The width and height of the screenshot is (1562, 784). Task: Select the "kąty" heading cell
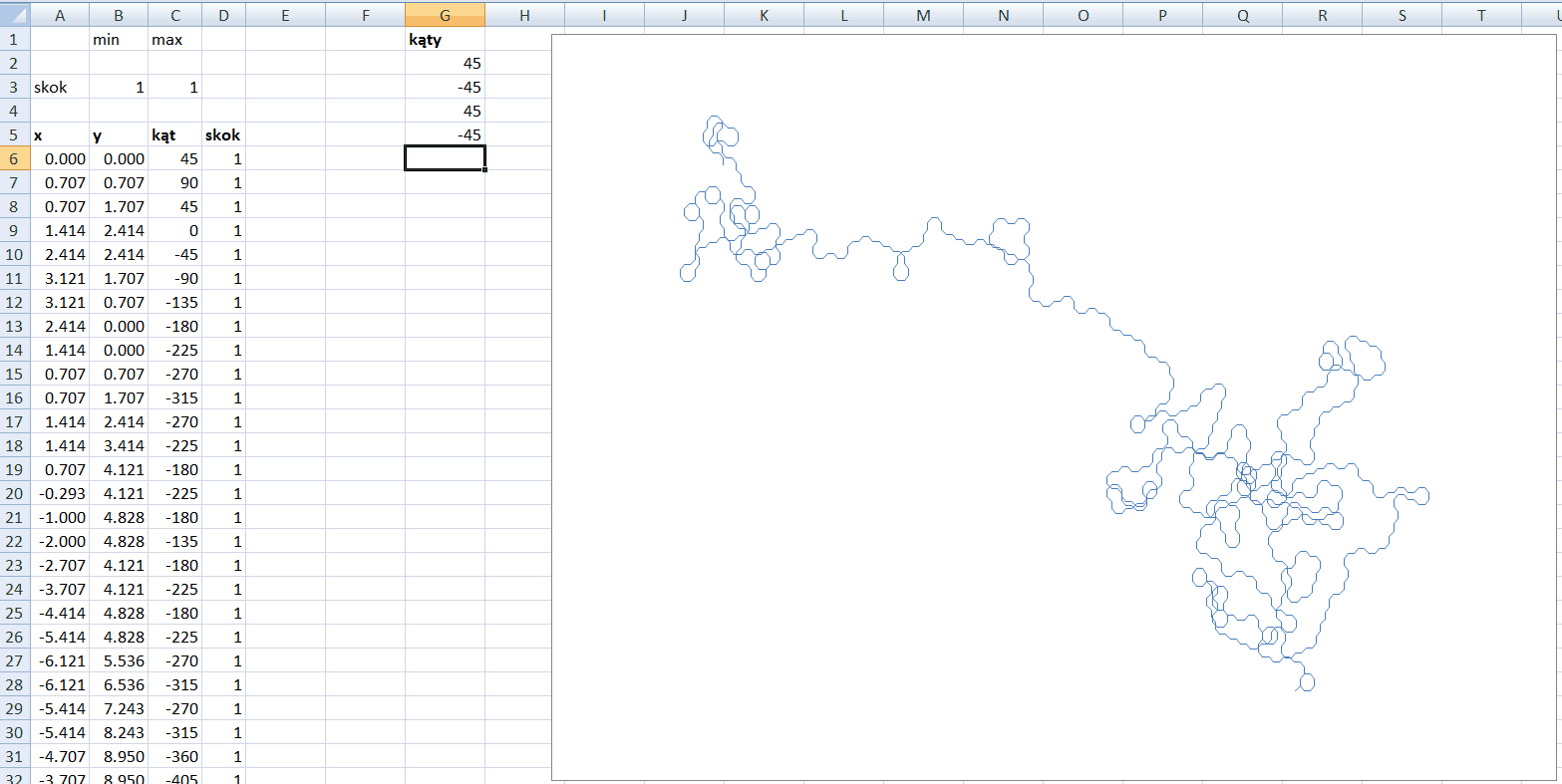[445, 39]
